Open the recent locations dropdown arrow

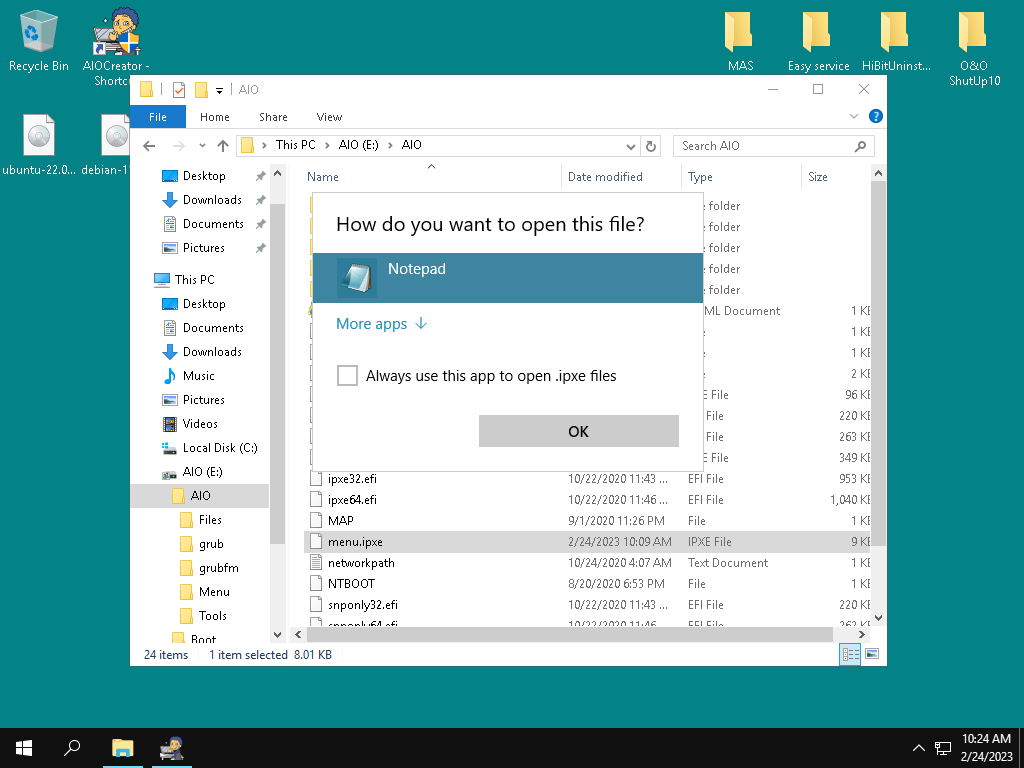pyautogui.click(x=203, y=146)
